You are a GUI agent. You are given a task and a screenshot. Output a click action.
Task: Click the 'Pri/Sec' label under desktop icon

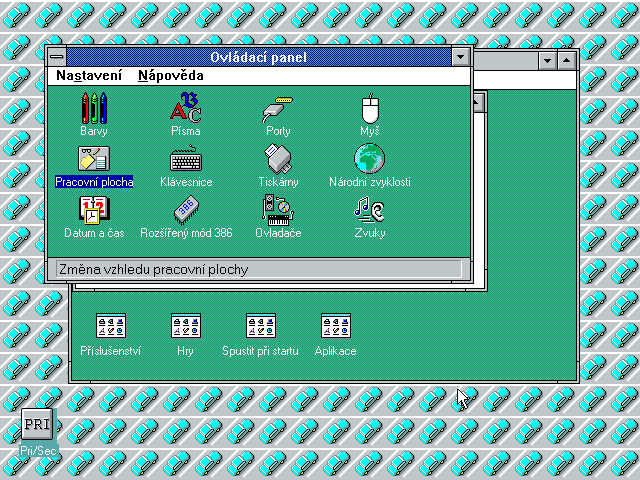[x=38, y=451]
